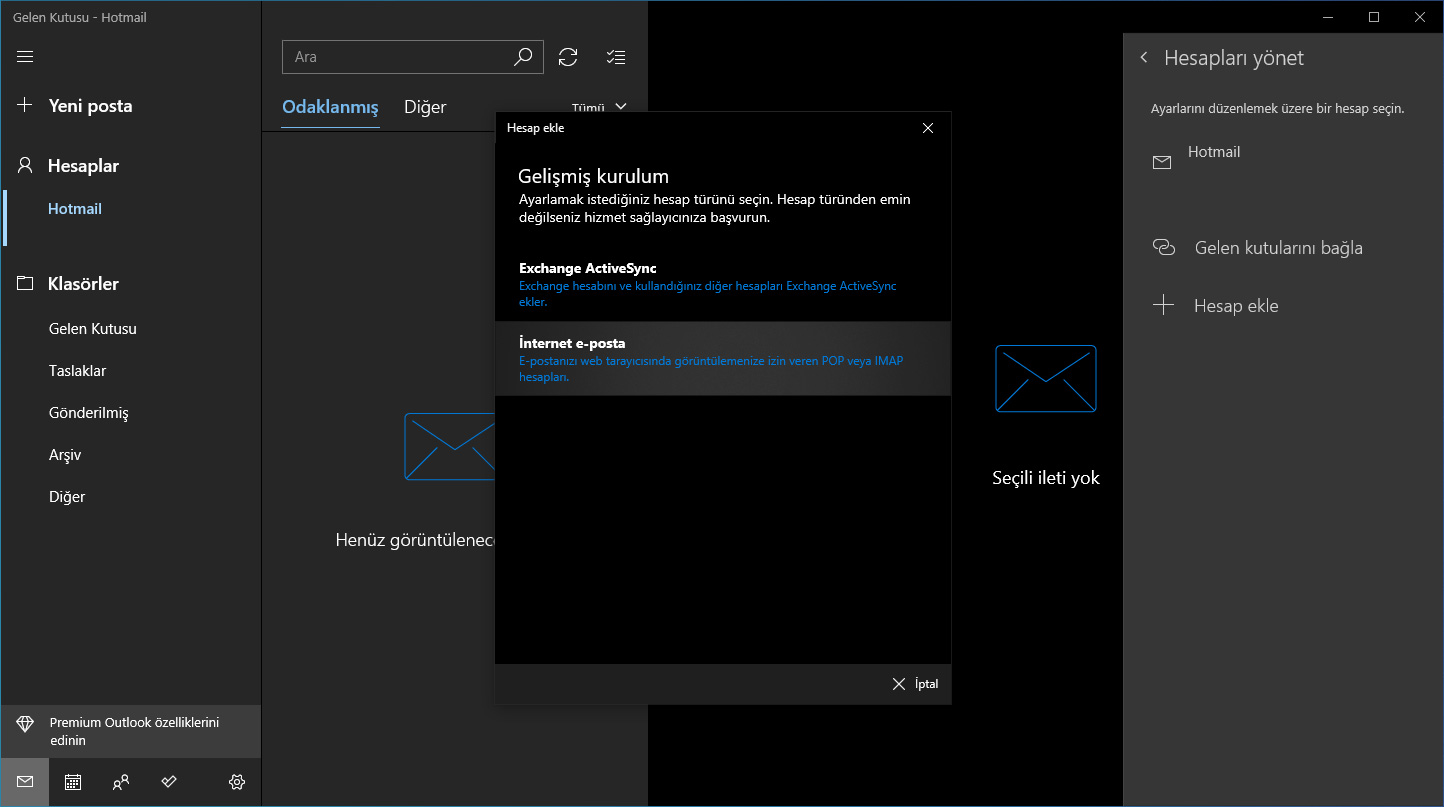Open the hamburger navigation menu
The height and width of the screenshot is (807, 1444).
coord(25,57)
